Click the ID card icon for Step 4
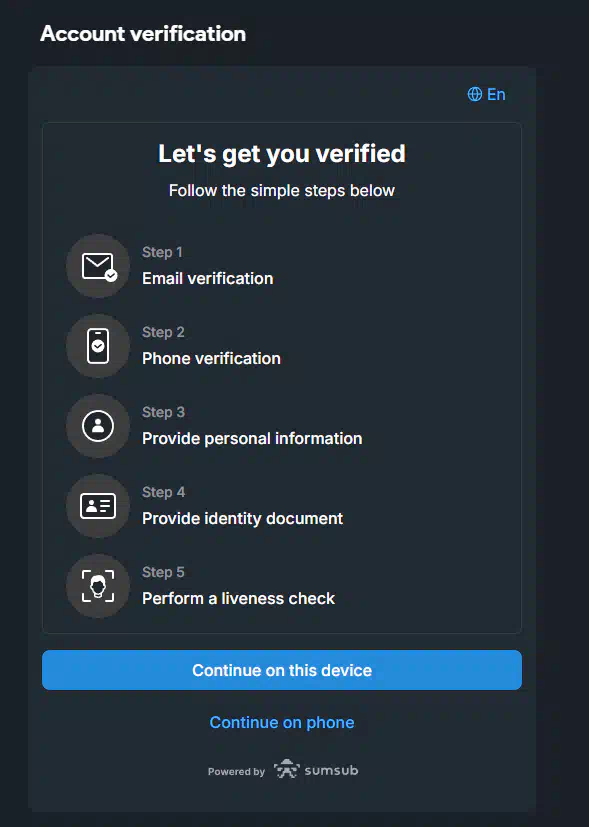 pos(98,506)
